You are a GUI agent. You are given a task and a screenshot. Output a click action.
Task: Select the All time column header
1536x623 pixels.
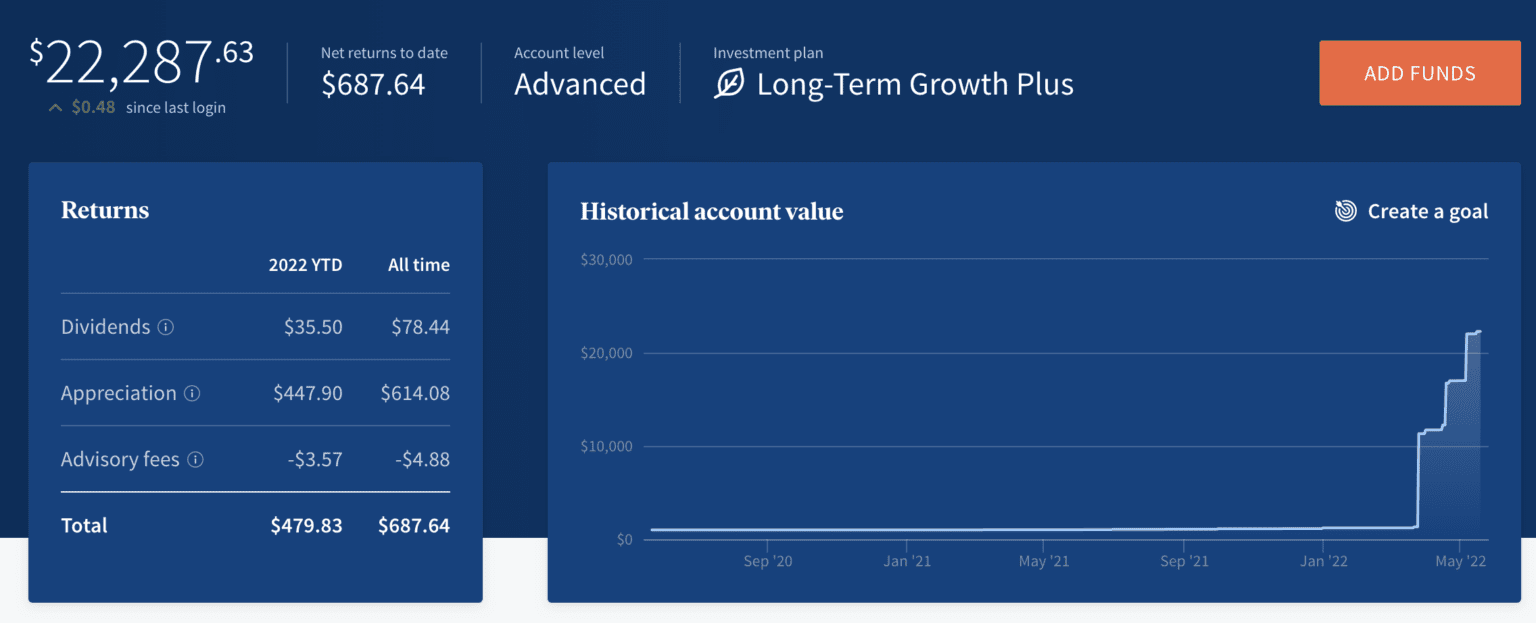(x=418, y=264)
